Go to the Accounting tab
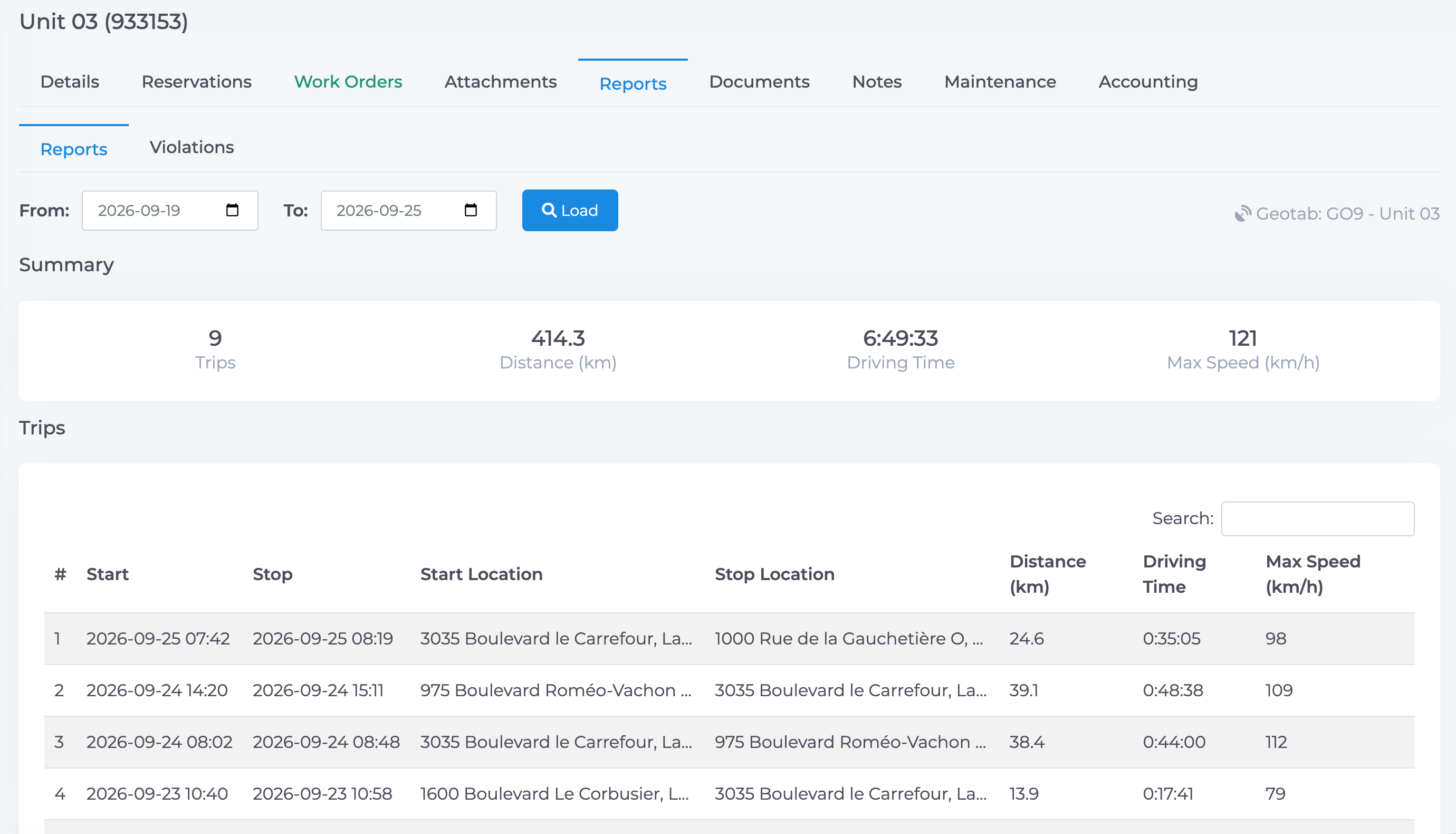Viewport: 1456px width, 834px height. [x=1148, y=82]
